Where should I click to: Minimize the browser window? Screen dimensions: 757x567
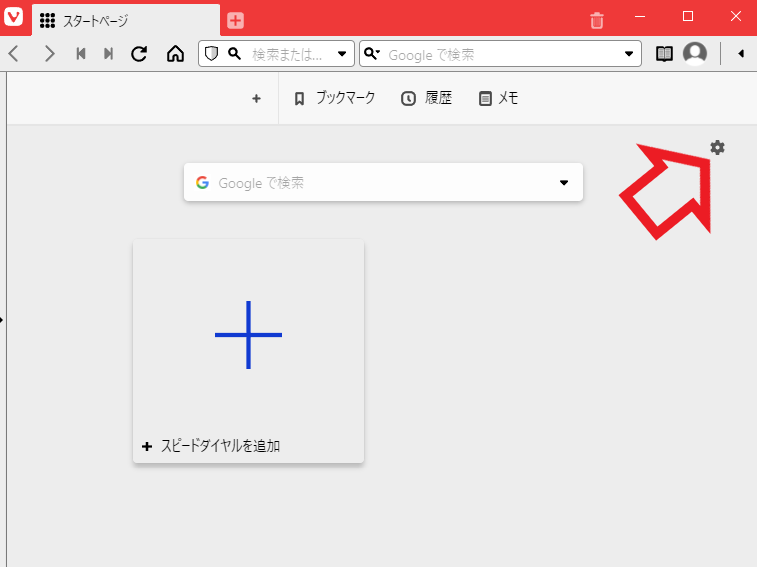pyautogui.click(x=640, y=16)
